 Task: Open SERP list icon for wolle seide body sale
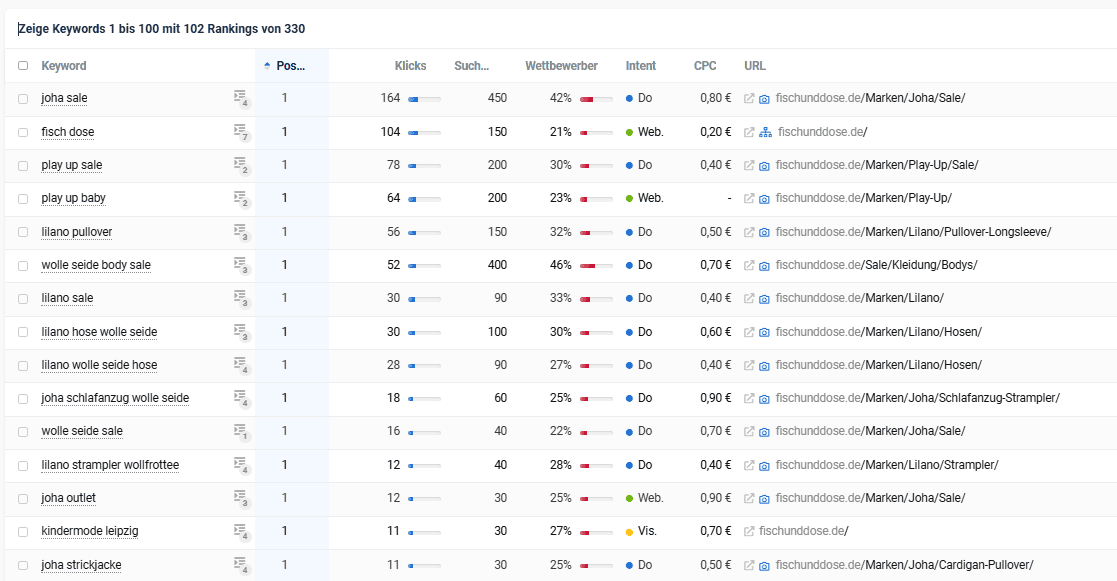click(241, 264)
